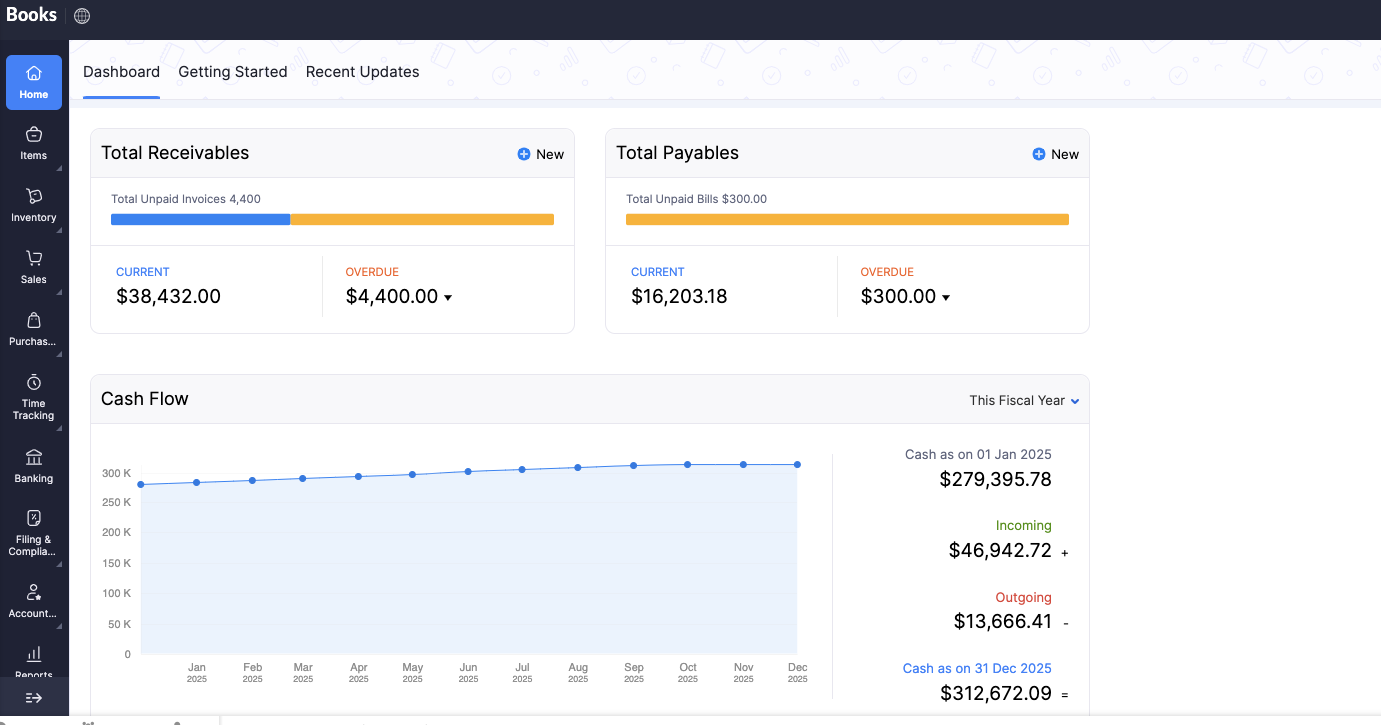
Task: Click the Dec 2025 cash flow data point
Action: (797, 464)
